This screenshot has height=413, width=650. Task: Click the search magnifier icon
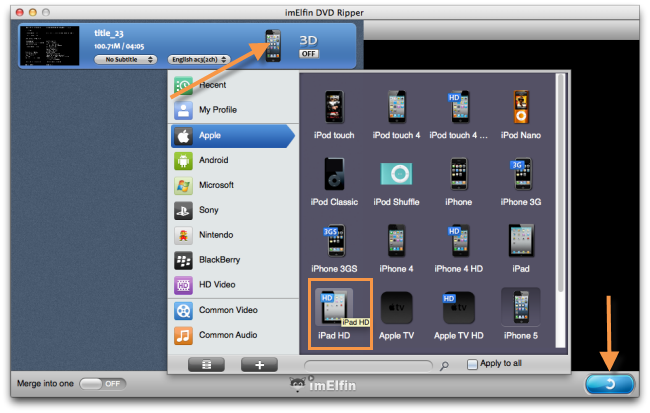[444, 366]
